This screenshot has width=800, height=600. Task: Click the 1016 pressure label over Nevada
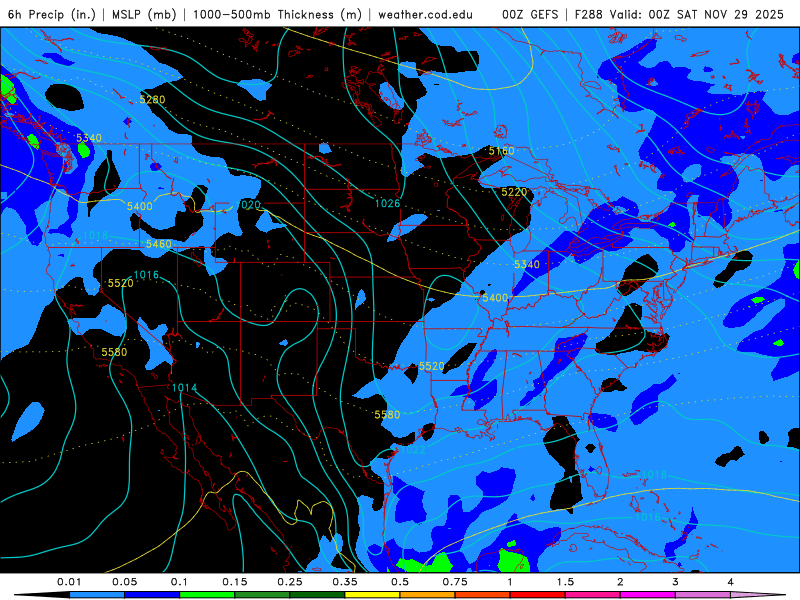point(146,275)
